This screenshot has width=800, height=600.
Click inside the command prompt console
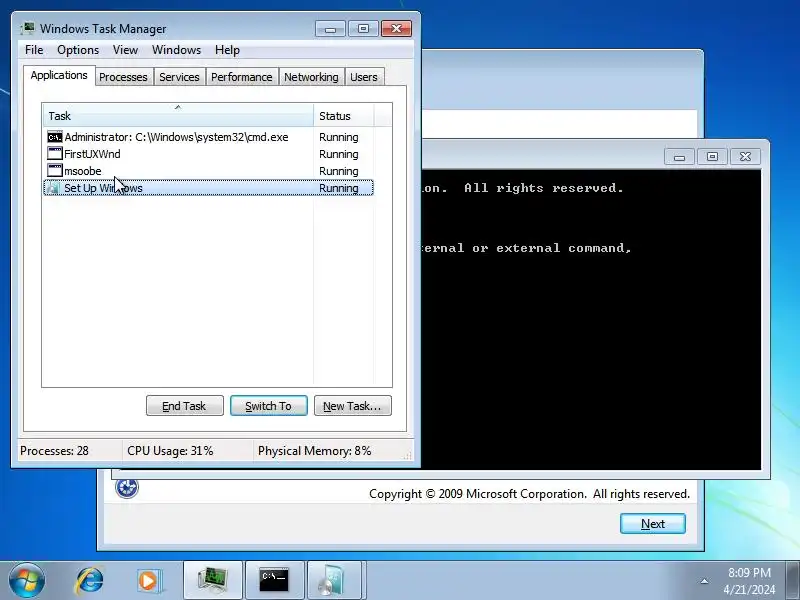pos(591,319)
